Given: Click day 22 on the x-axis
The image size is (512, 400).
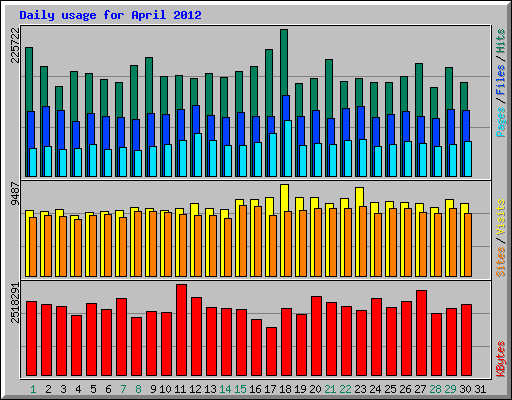Looking at the screenshot, I should click(345, 389).
